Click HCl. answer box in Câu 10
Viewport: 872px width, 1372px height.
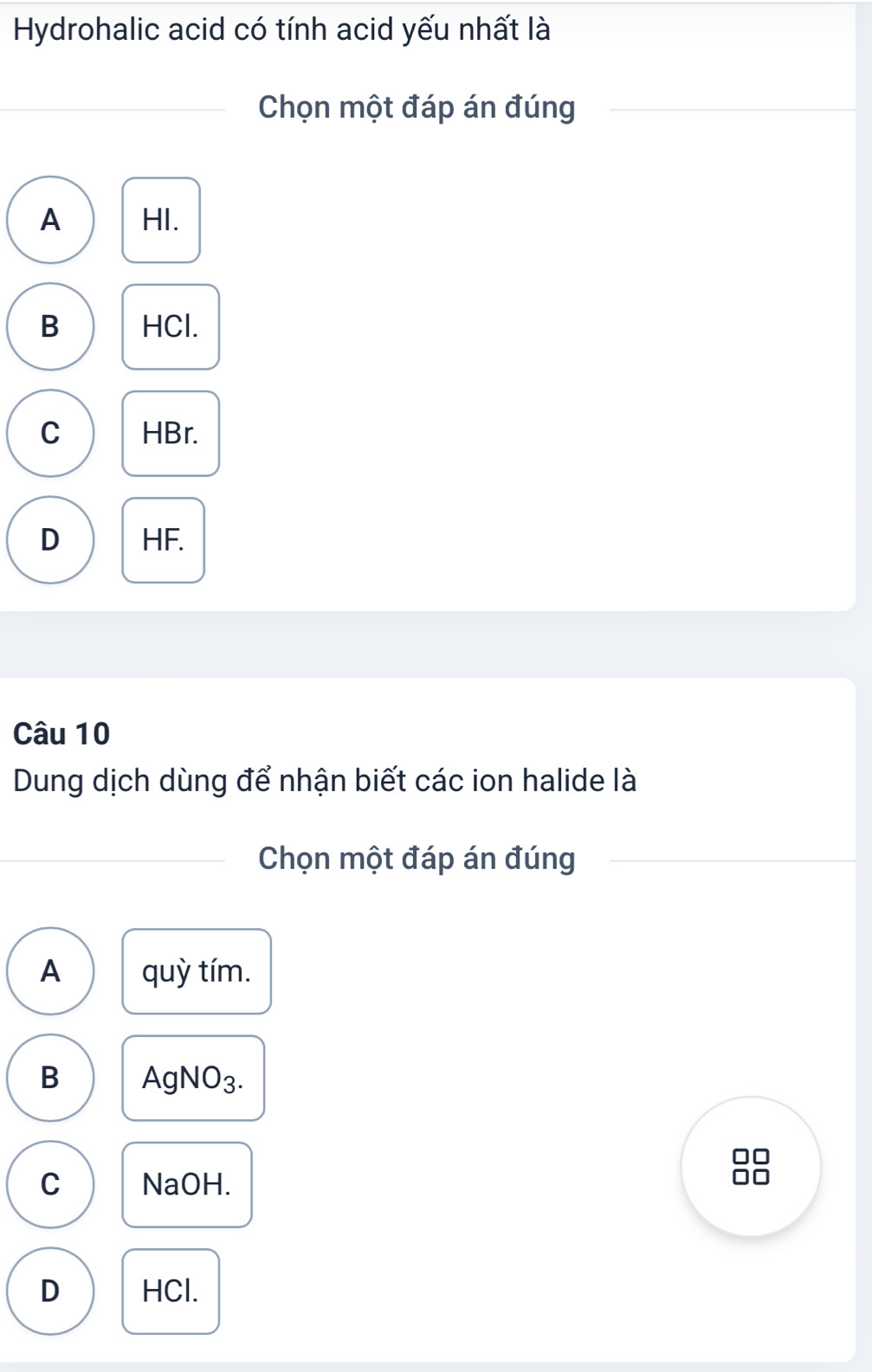(171, 1291)
